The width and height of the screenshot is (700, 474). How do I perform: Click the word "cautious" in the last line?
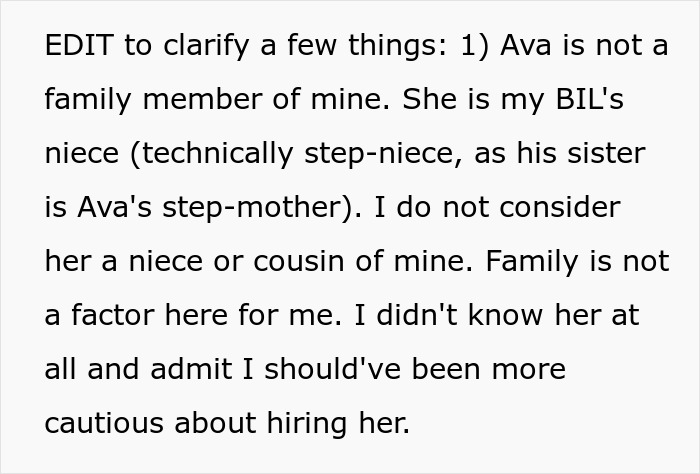coord(104,423)
